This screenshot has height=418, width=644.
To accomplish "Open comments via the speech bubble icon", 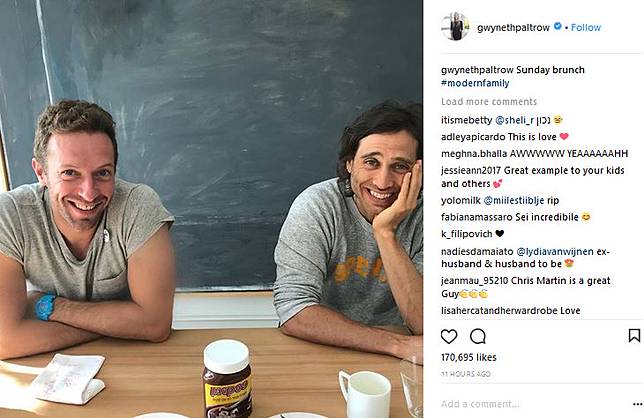I will pos(478,336).
